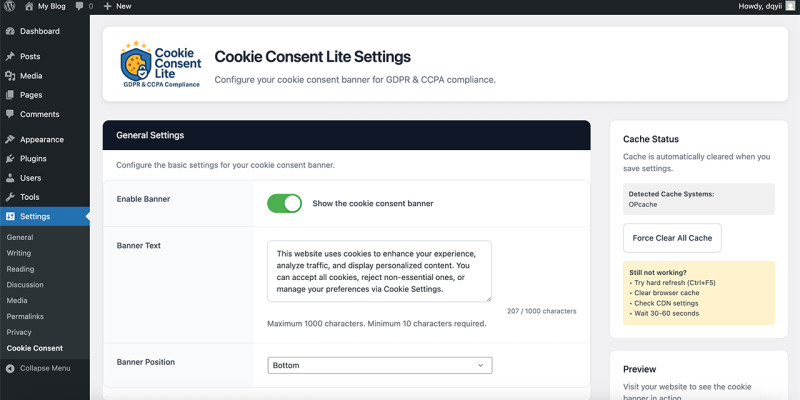
Task: Open the Posts pin icon
Action: point(10,57)
